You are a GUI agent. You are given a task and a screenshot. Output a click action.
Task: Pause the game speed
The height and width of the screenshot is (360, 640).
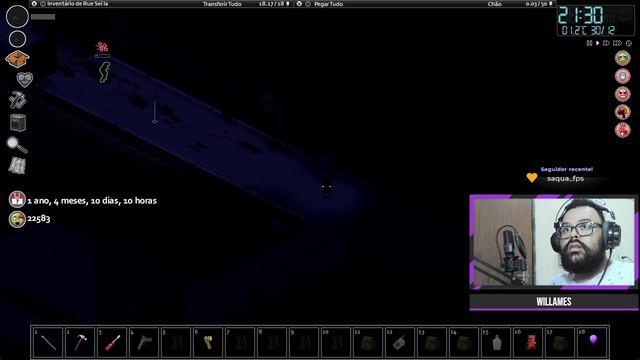pyautogui.click(x=589, y=43)
